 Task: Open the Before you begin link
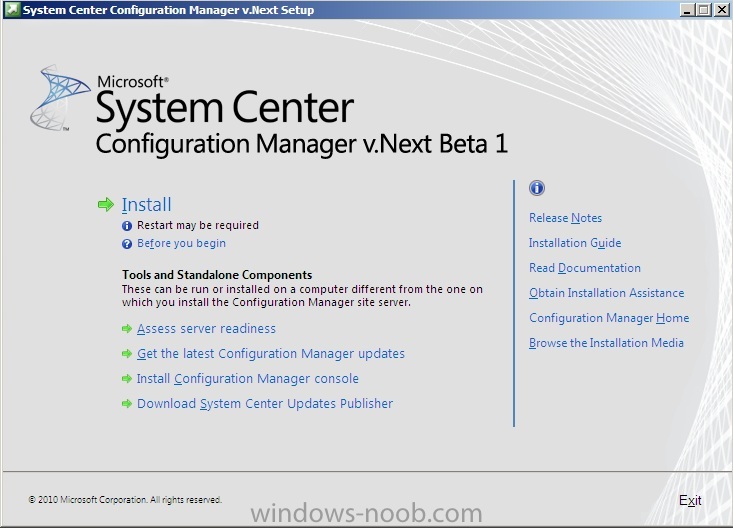tap(181, 243)
